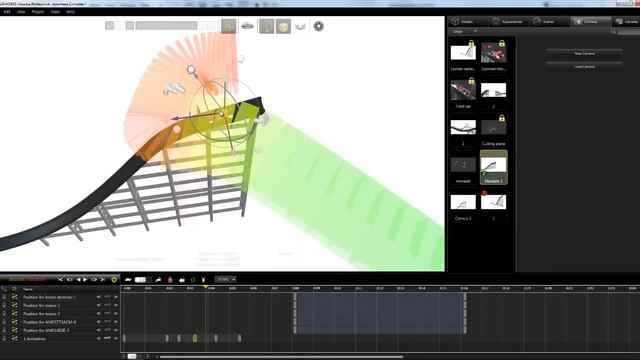Screen dimensions: 640x360
Task: Click the curved ramp icon in toolbar
Action: [x=300, y=27]
